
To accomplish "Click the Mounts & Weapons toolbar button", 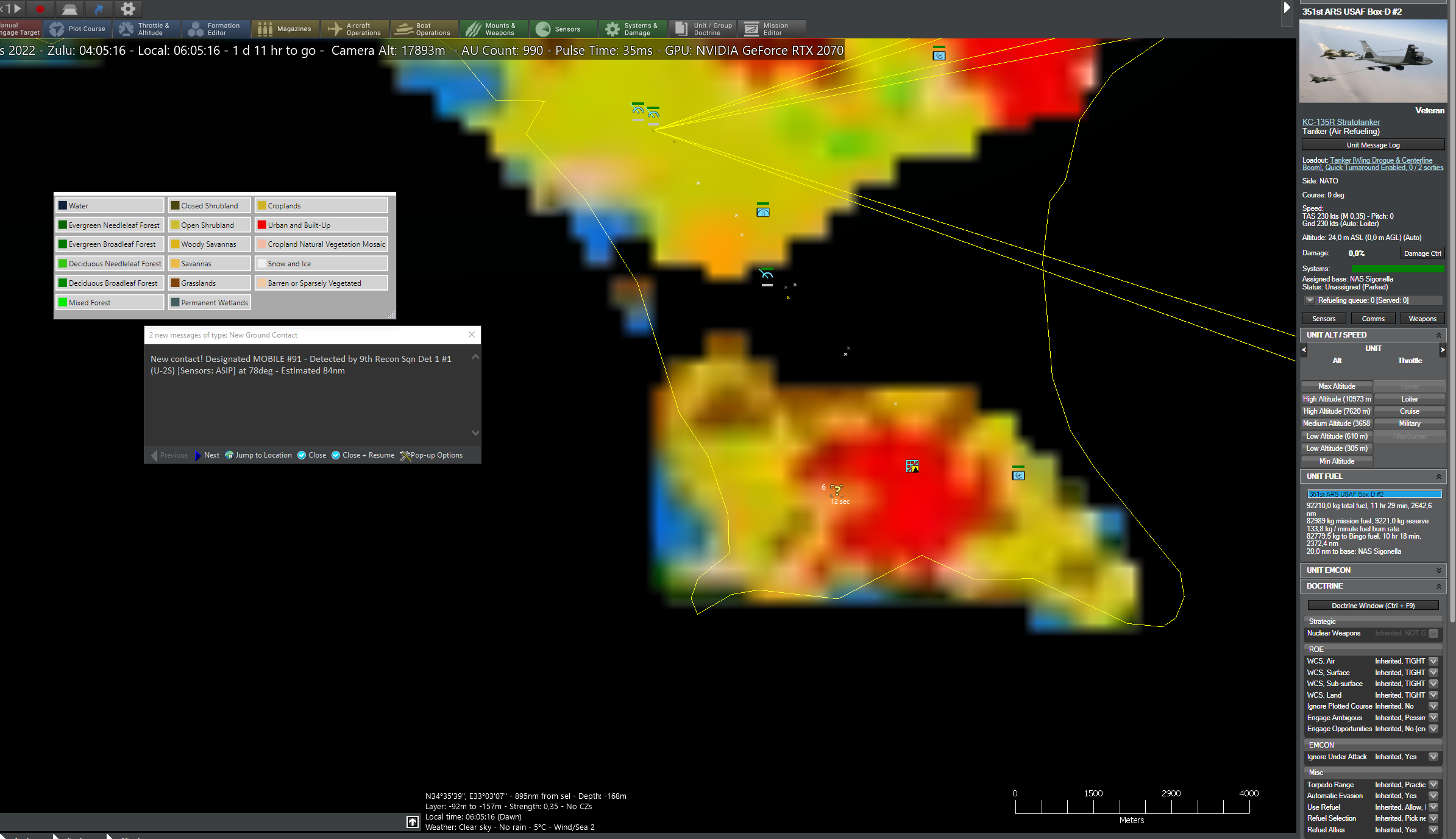I will (x=493, y=29).
